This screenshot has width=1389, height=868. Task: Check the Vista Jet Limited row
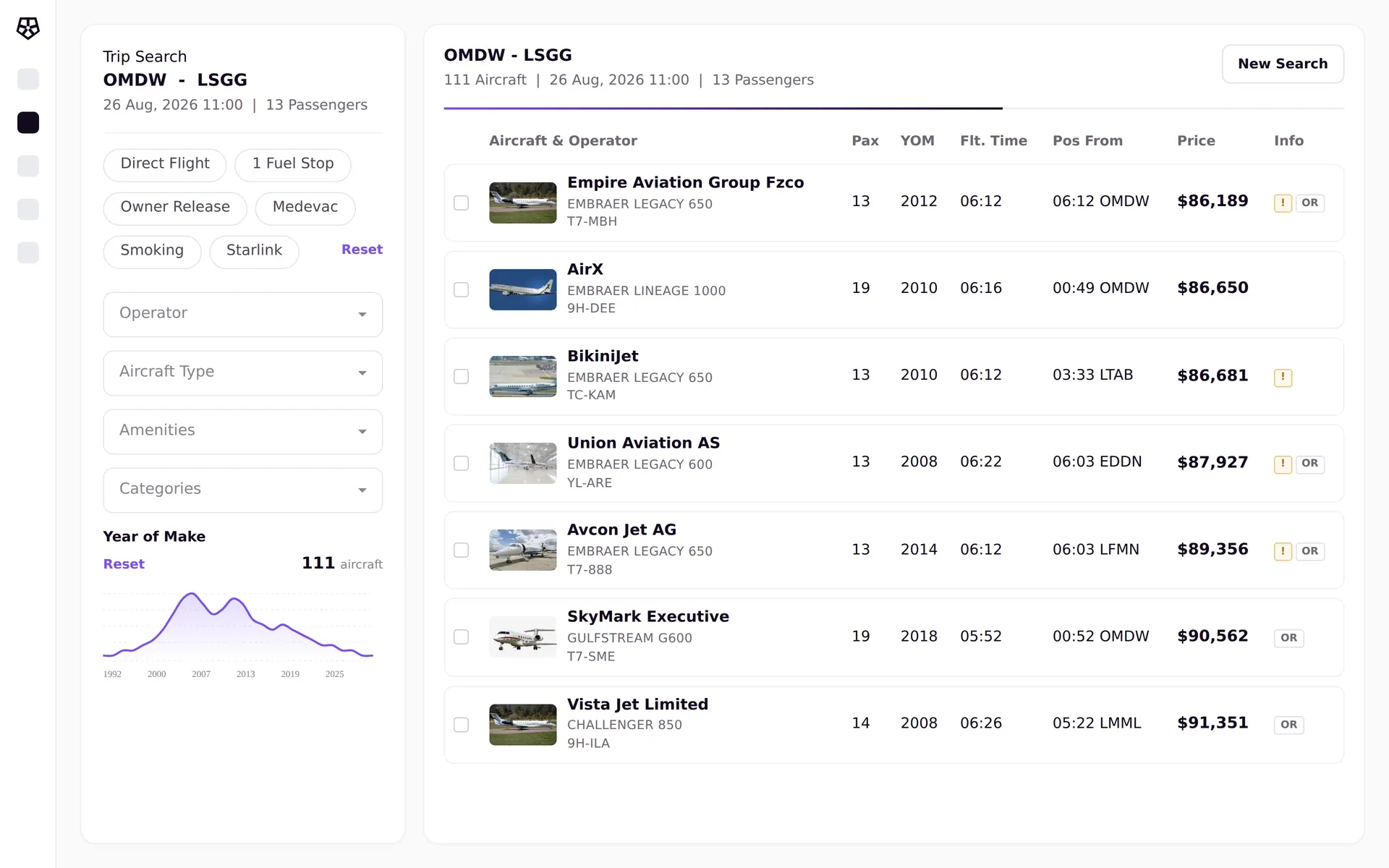461,725
